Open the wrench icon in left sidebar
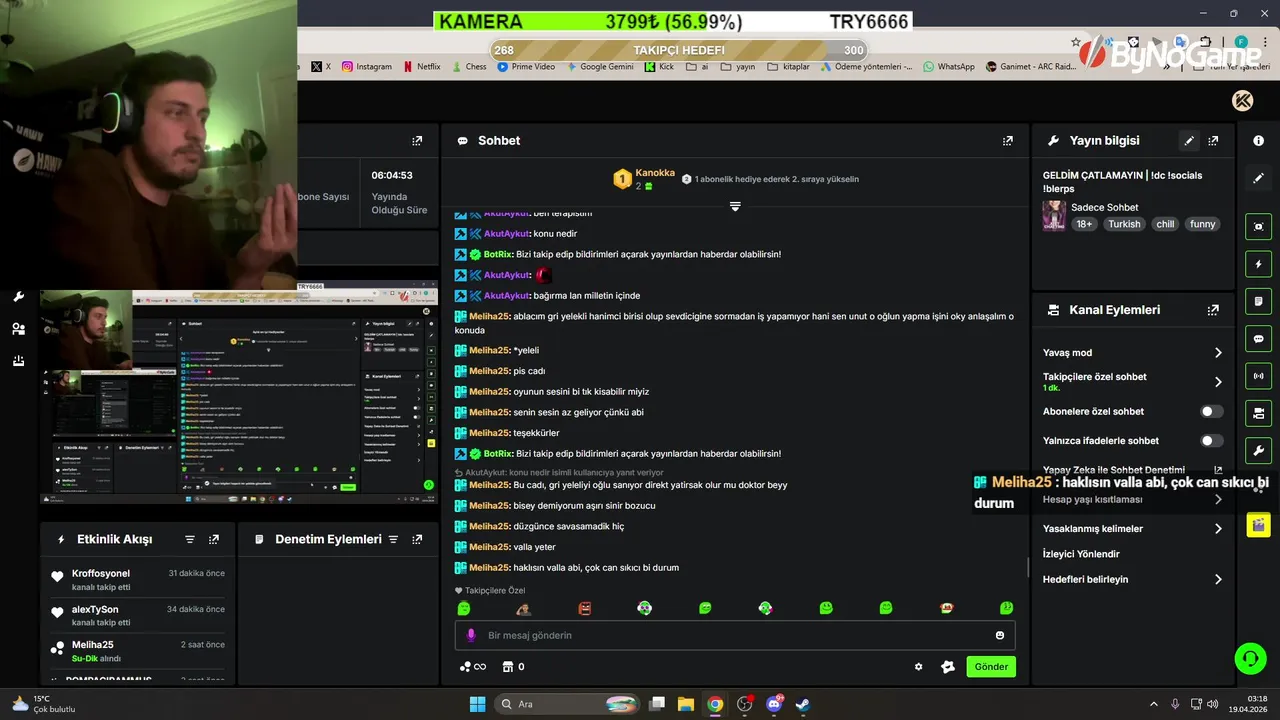1280x720 pixels. click(x=18, y=297)
